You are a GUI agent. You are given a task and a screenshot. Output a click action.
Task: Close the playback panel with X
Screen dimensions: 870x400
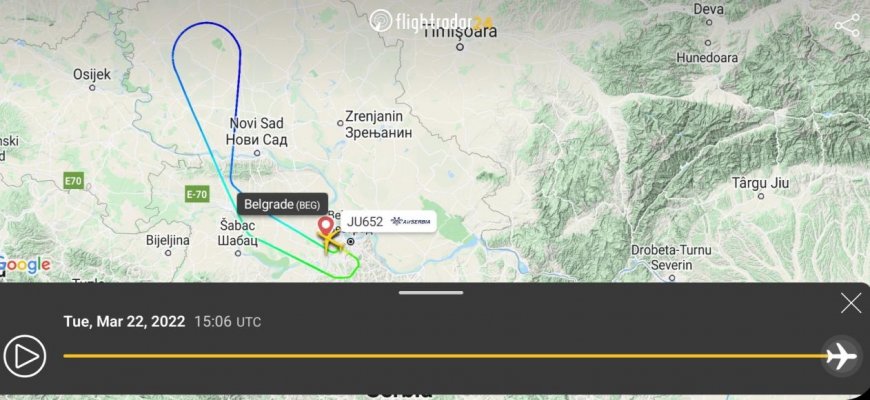[851, 303]
